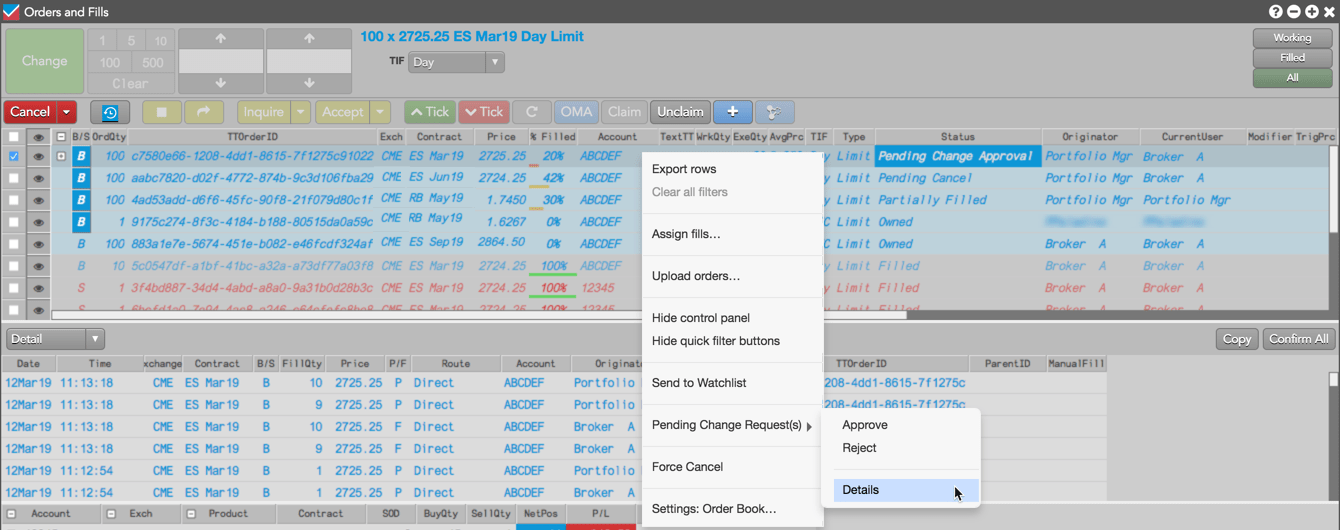
Task: Click the red Cancel button
Action: (30, 113)
